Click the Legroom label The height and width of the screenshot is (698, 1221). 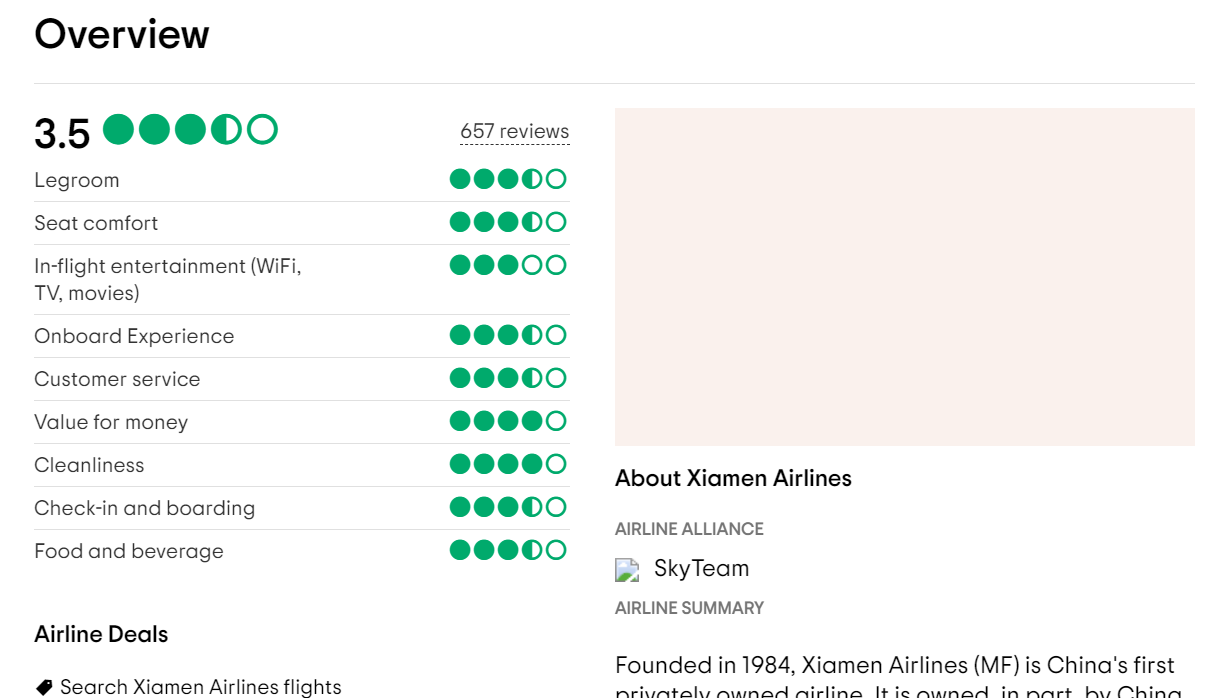pos(77,180)
